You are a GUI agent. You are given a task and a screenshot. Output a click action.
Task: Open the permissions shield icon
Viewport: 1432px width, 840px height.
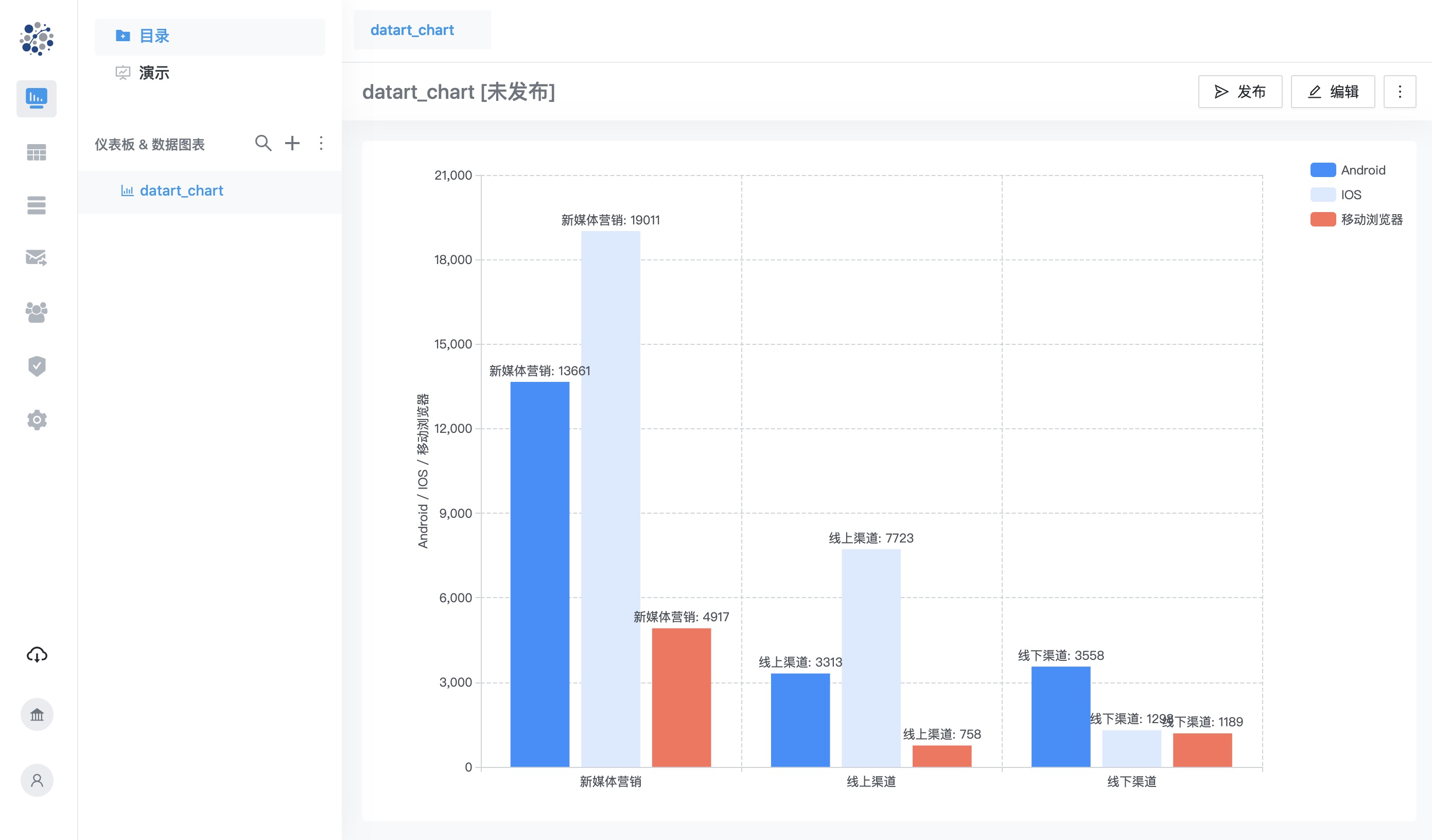pos(37,366)
